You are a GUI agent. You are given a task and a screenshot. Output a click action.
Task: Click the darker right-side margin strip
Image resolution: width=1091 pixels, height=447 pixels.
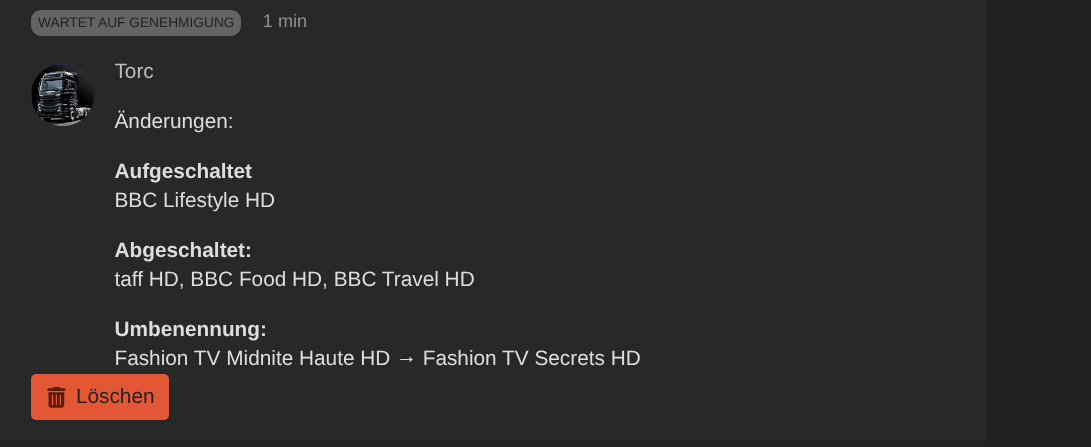[1038, 220]
